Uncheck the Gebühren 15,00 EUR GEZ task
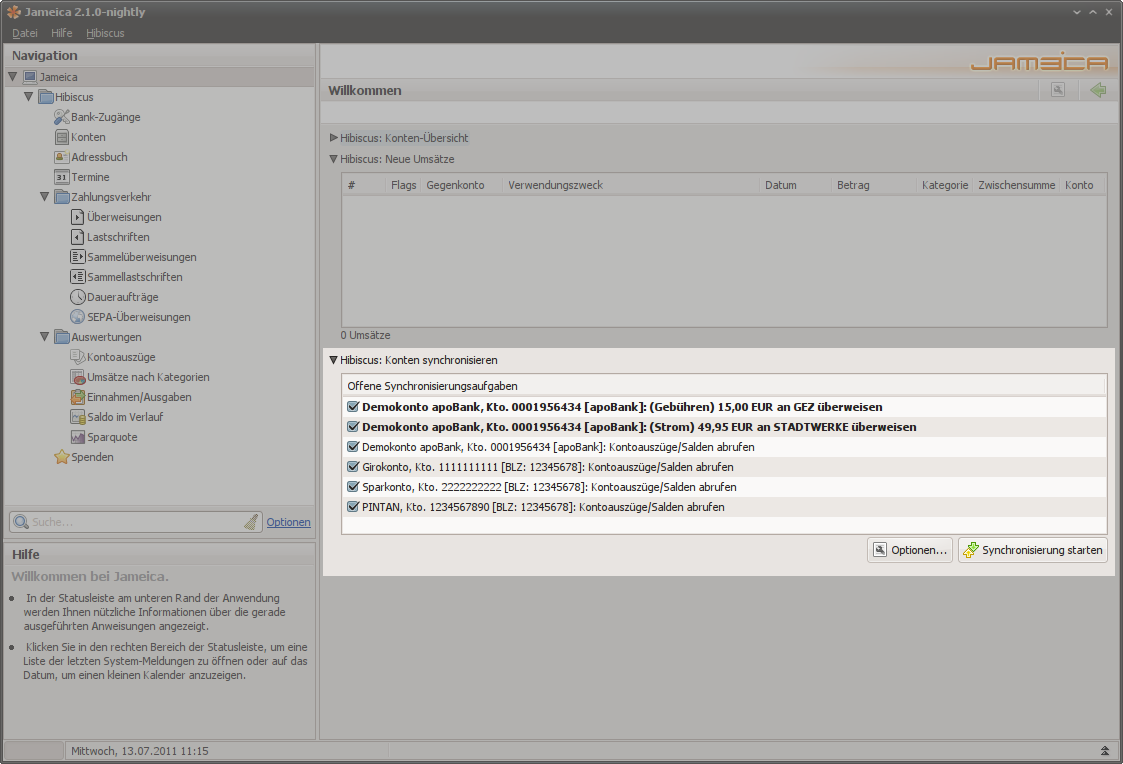This screenshot has width=1123, height=764. tap(352, 407)
